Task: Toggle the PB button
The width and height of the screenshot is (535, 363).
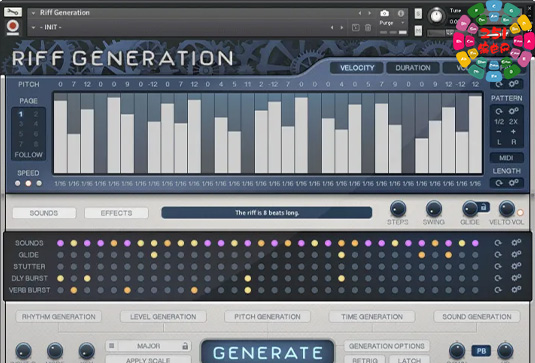Action: click(481, 351)
